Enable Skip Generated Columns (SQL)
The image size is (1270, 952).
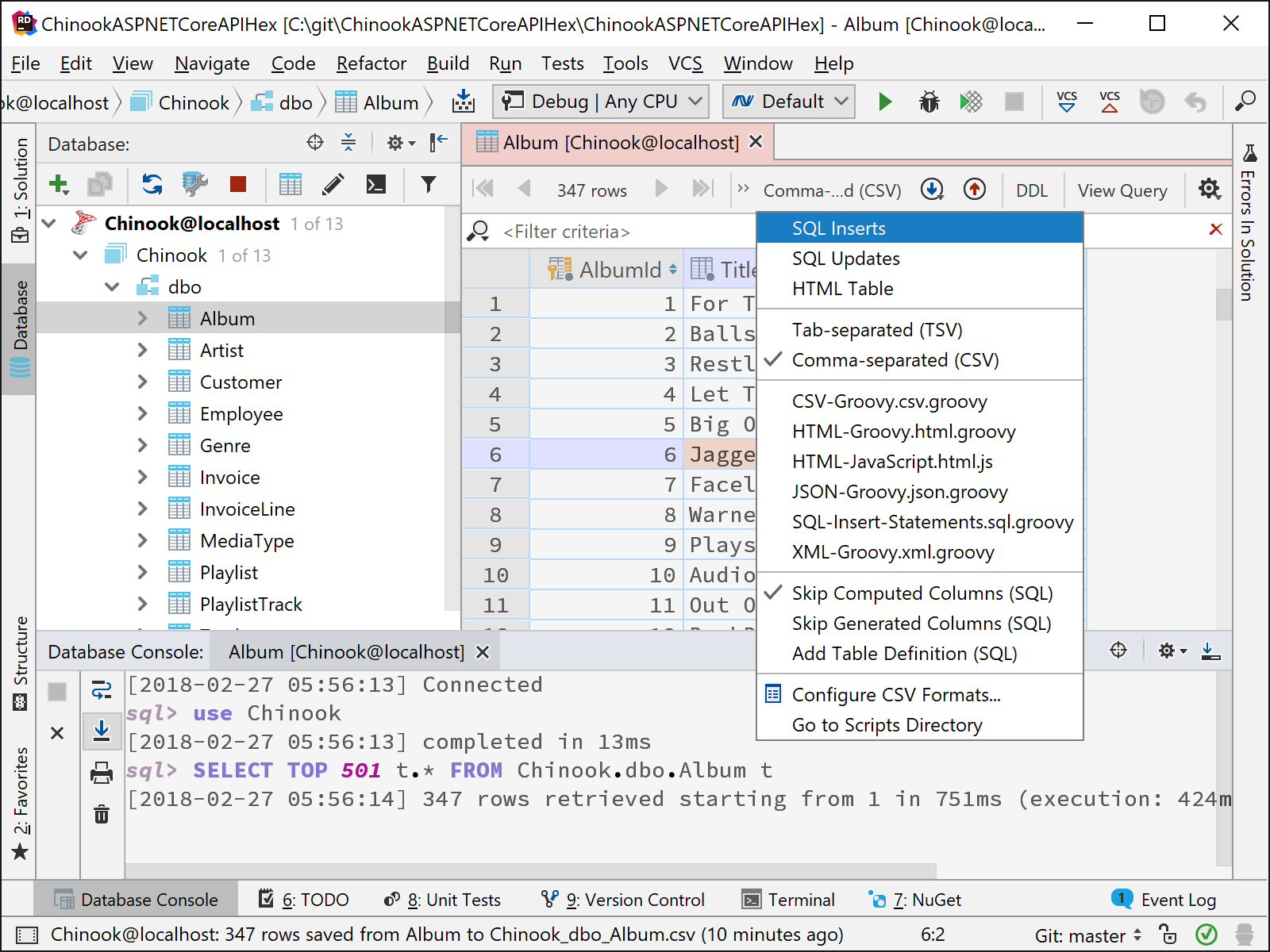(921, 624)
